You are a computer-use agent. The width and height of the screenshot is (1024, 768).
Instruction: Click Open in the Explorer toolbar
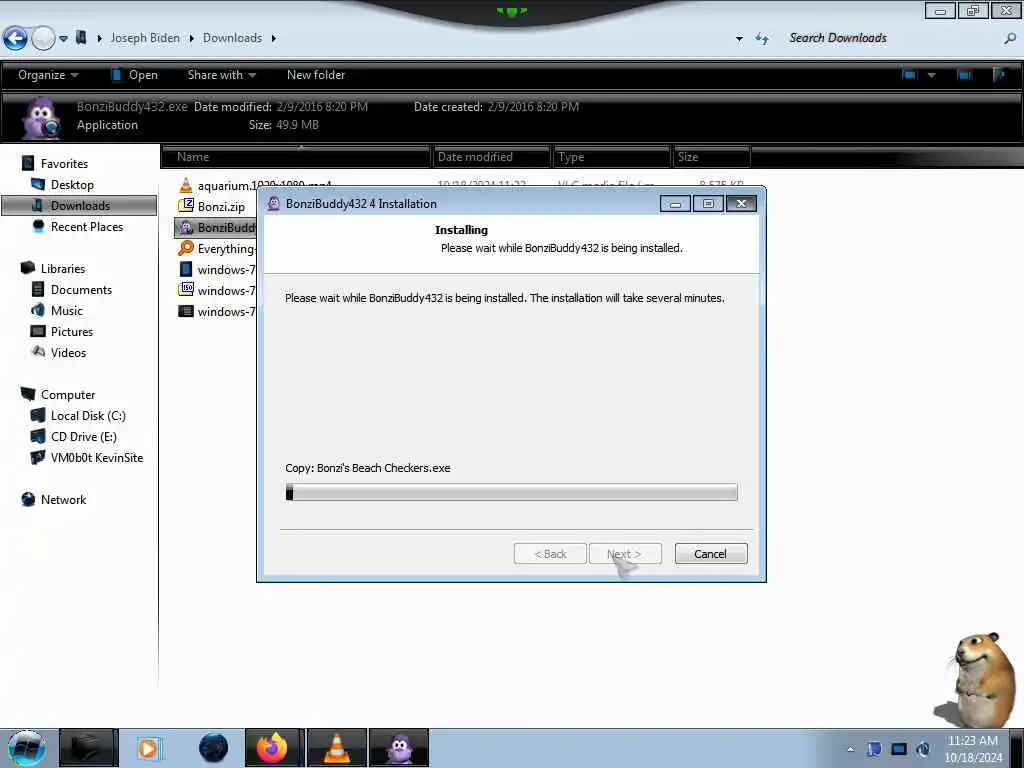135,75
